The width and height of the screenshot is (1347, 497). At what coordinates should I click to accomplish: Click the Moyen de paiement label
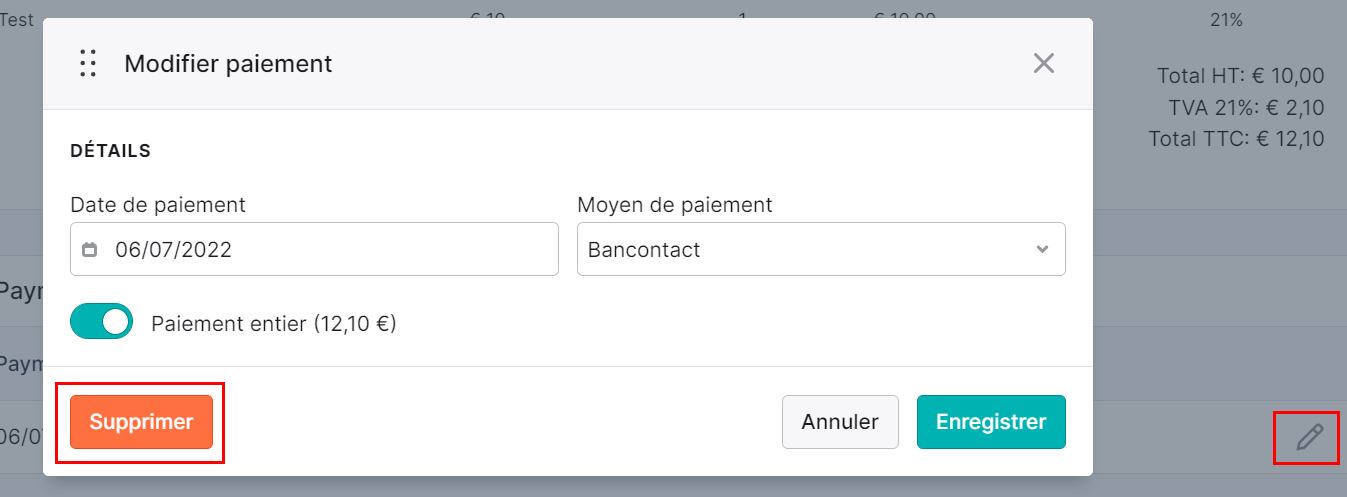pos(675,205)
